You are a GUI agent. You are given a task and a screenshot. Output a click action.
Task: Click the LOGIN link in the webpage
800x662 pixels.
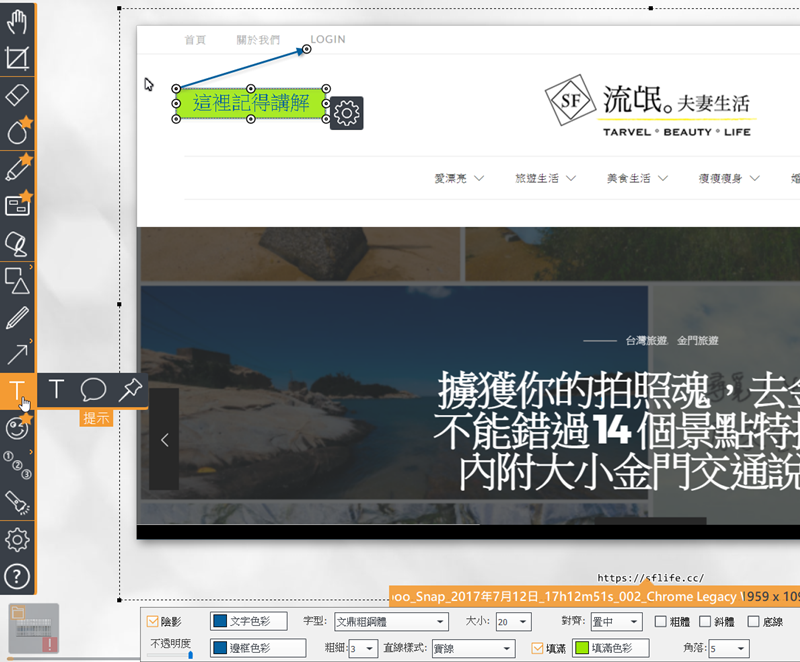(327, 40)
